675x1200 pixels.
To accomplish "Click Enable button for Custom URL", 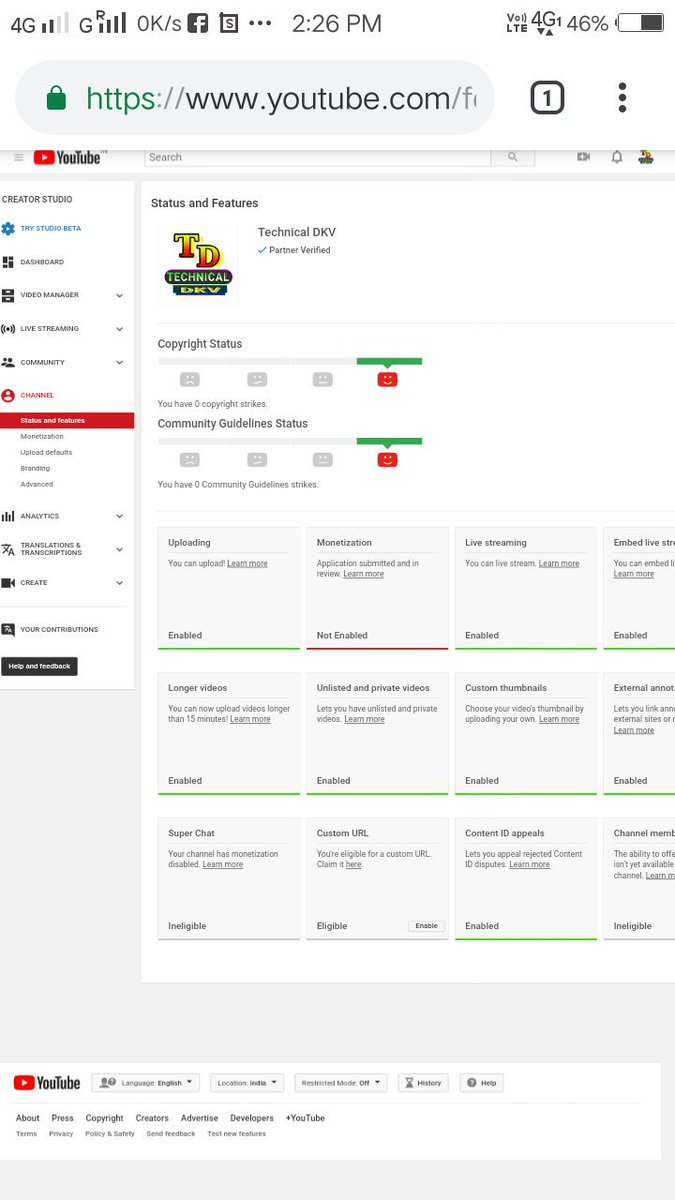I will click(x=427, y=926).
